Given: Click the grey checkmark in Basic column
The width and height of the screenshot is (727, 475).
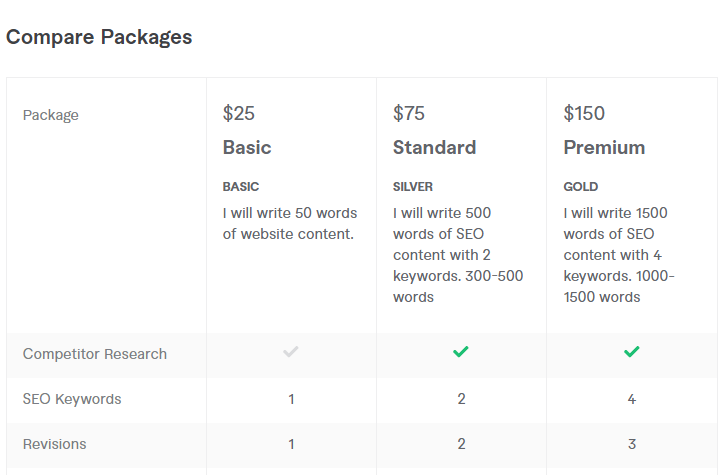Looking at the screenshot, I should (x=291, y=352).
